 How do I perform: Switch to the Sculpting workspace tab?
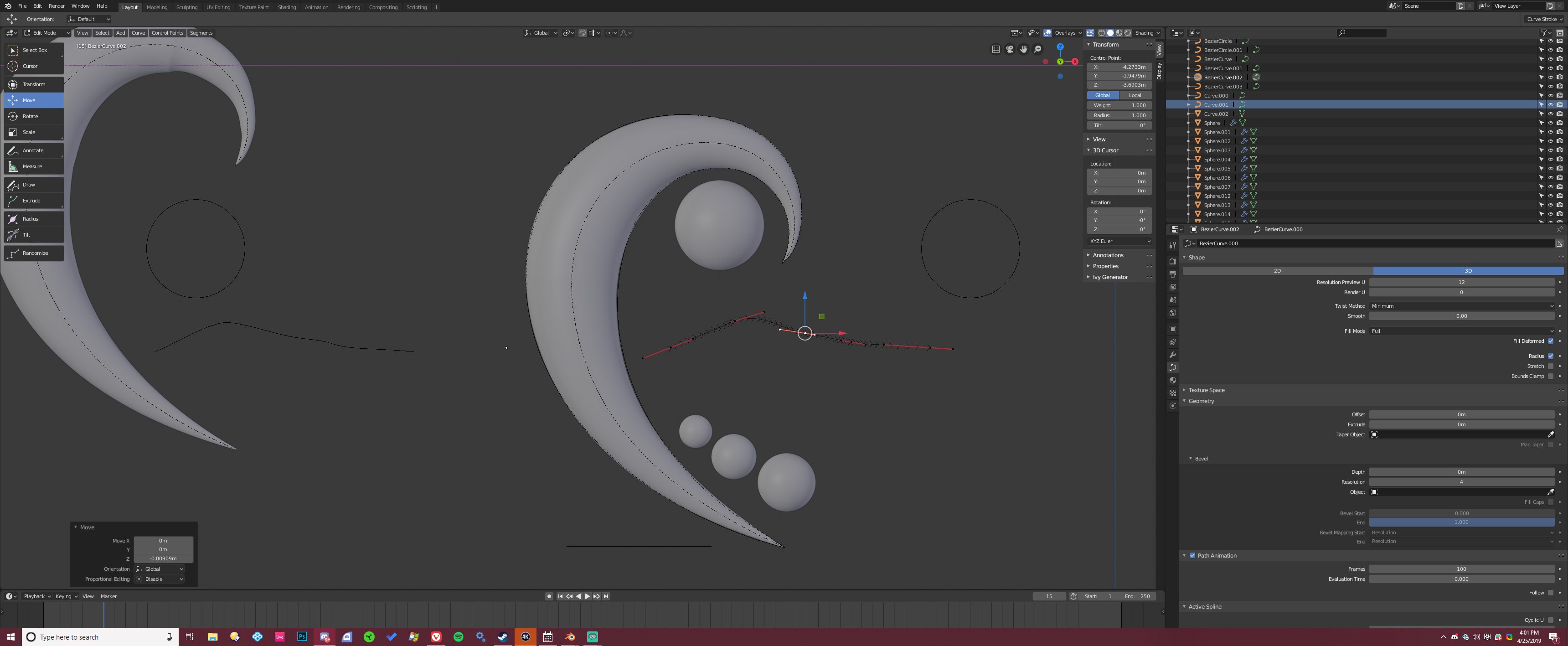click(187, 7)
